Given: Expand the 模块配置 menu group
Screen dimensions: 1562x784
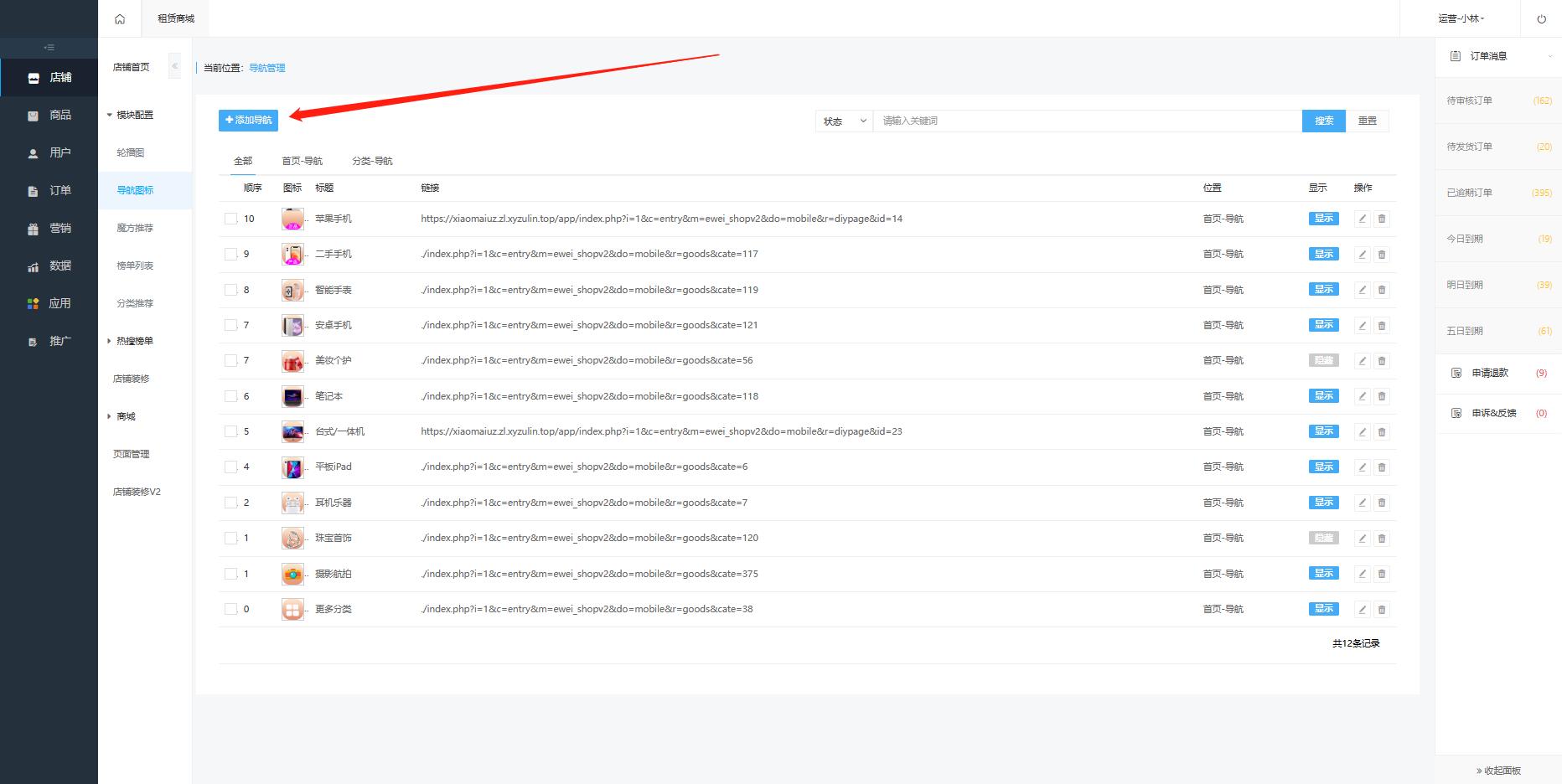Looking at the screenshot, I should [x=131, y=115].
